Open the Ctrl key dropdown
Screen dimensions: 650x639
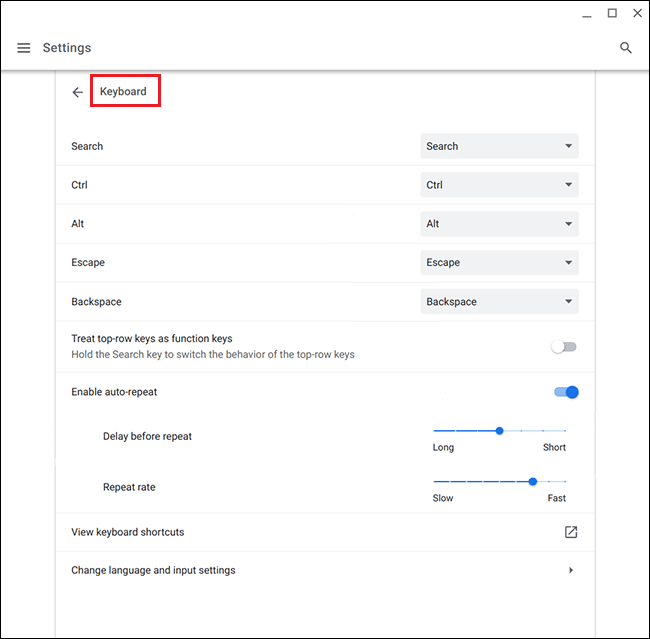499,185
